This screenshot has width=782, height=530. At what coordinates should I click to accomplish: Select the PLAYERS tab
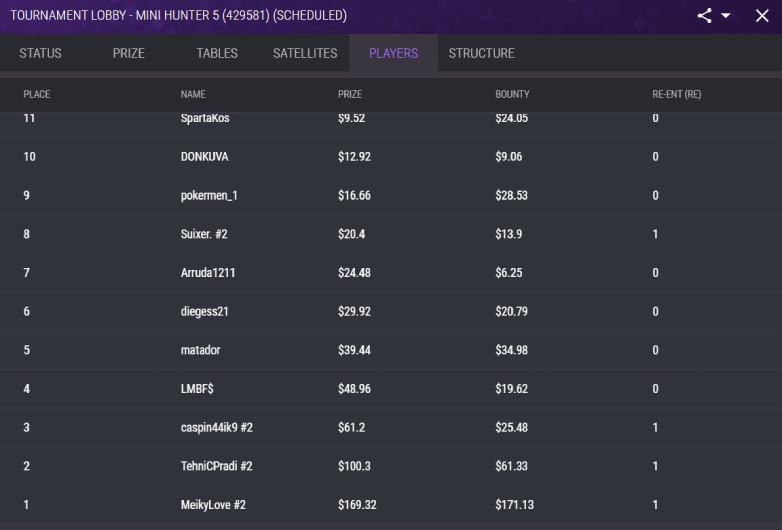point(393,53)
